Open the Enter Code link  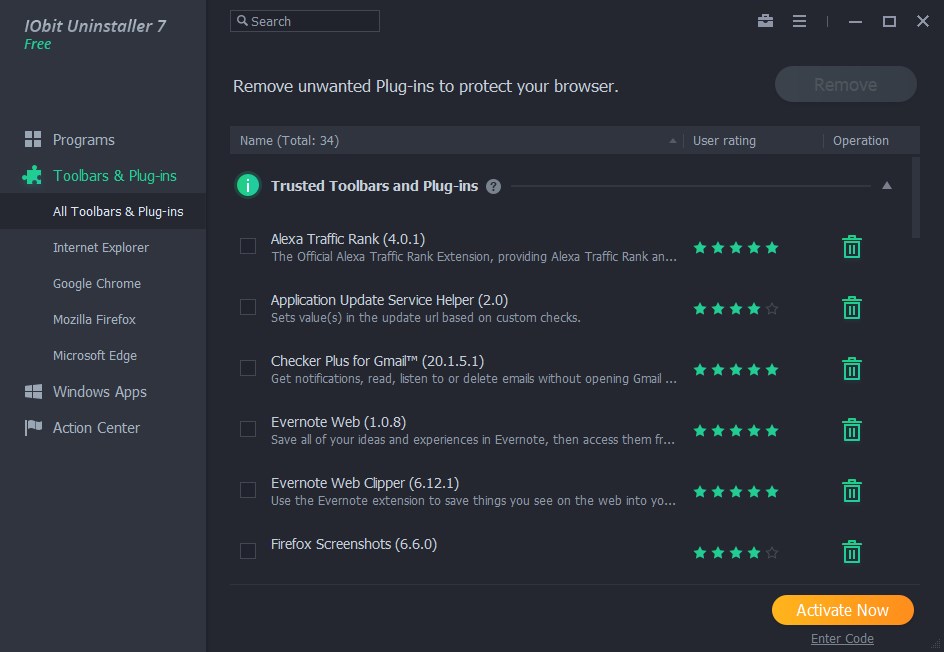(x=842, y=638)
